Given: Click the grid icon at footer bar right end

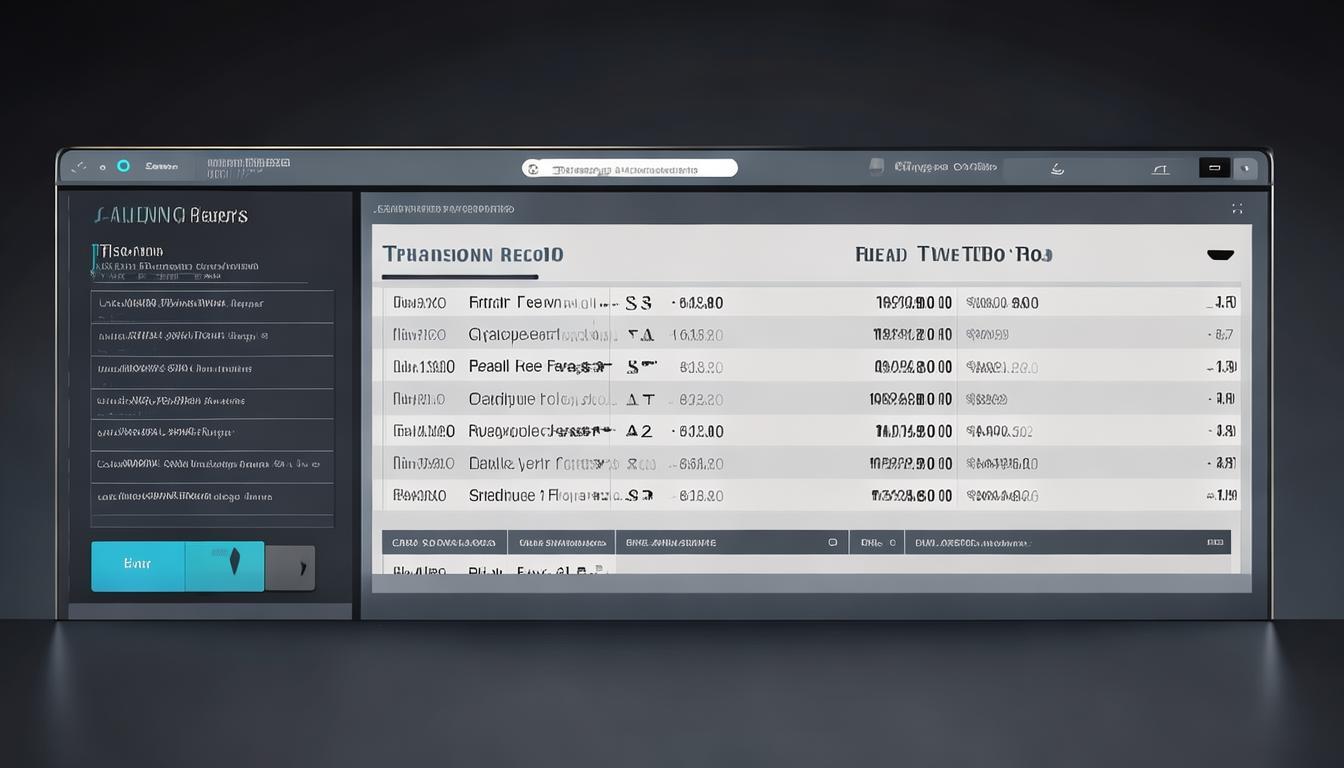Looking at the screenshot, I should 1215,543.
